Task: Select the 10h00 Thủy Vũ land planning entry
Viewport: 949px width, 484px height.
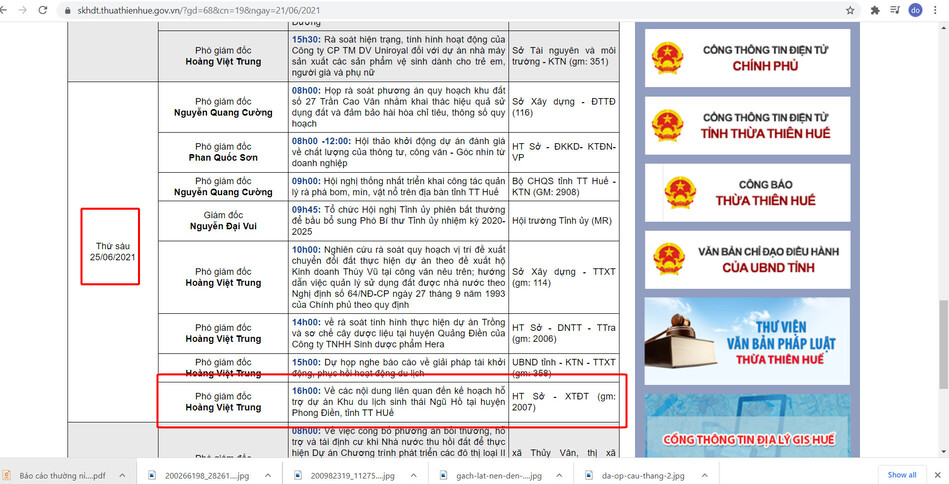Action: point(399,277)
